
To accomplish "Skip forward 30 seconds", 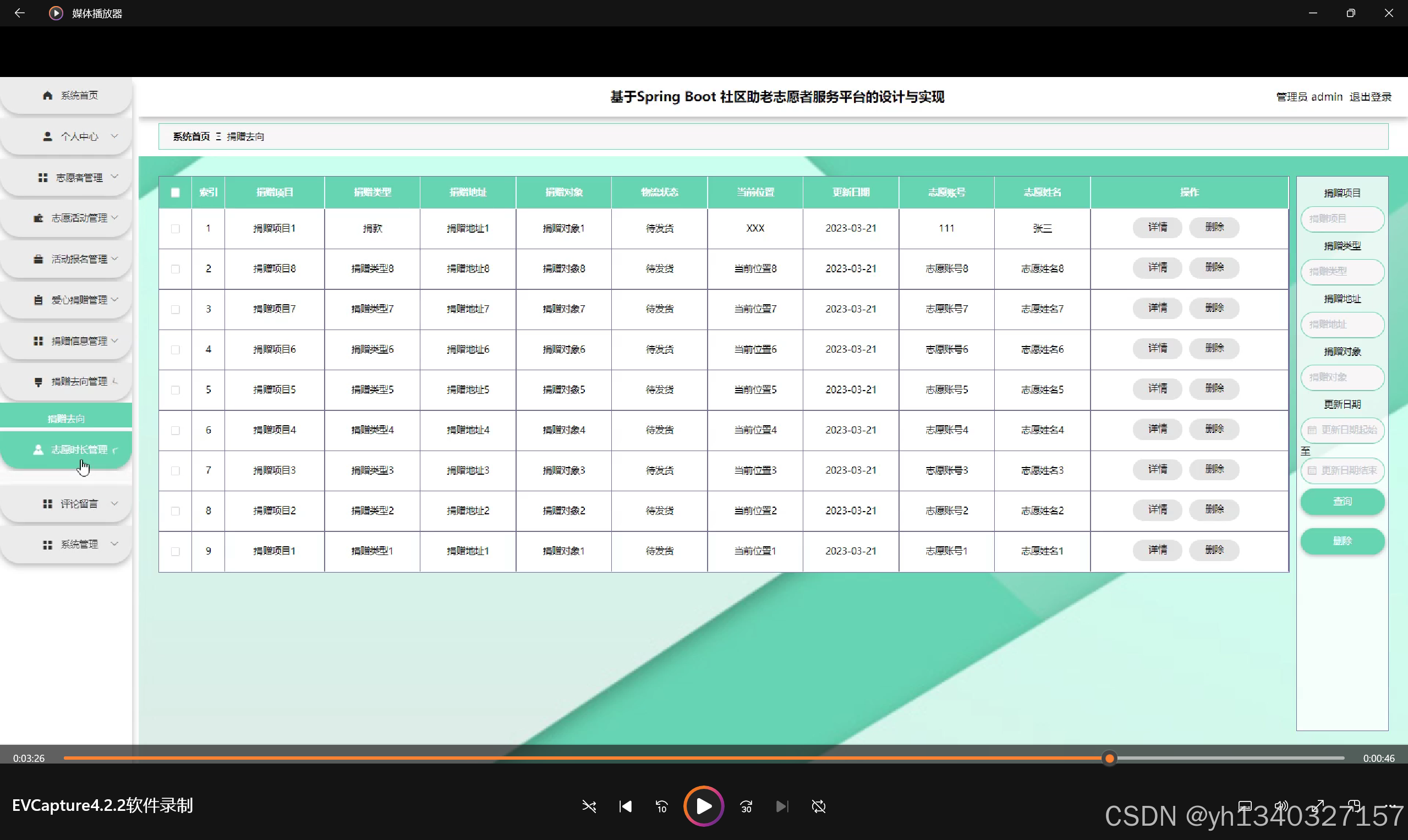I will tap(746, 806).
